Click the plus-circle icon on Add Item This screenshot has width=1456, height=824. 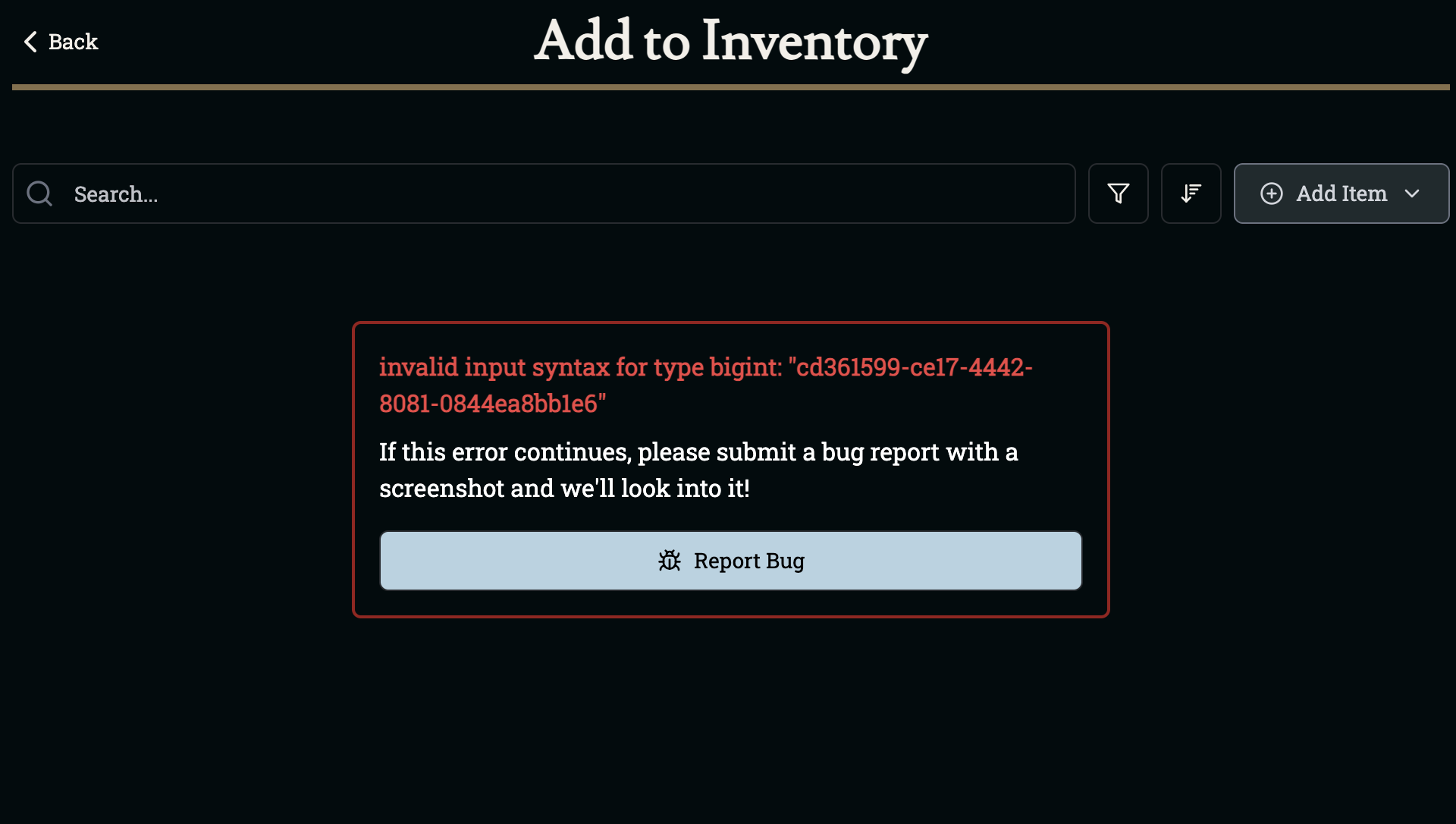pyautogui.click(x=1272, y=193)
